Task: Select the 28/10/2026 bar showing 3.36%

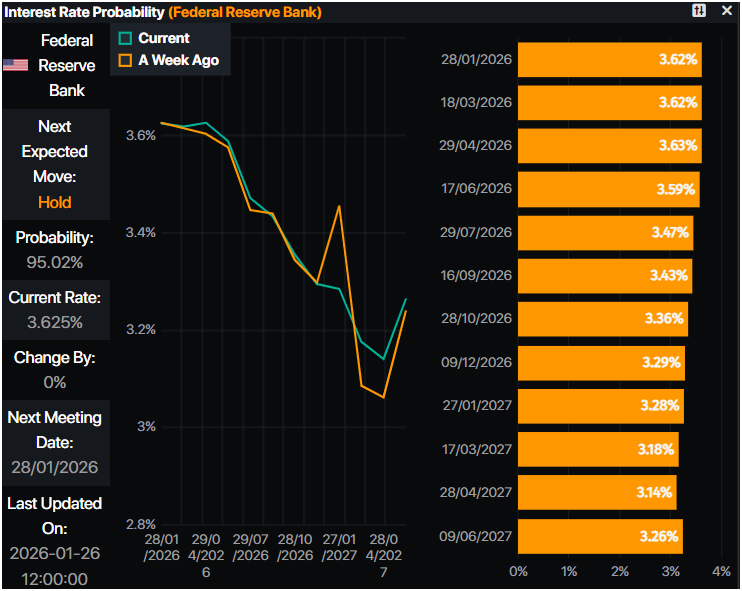Action: point(602,319)
